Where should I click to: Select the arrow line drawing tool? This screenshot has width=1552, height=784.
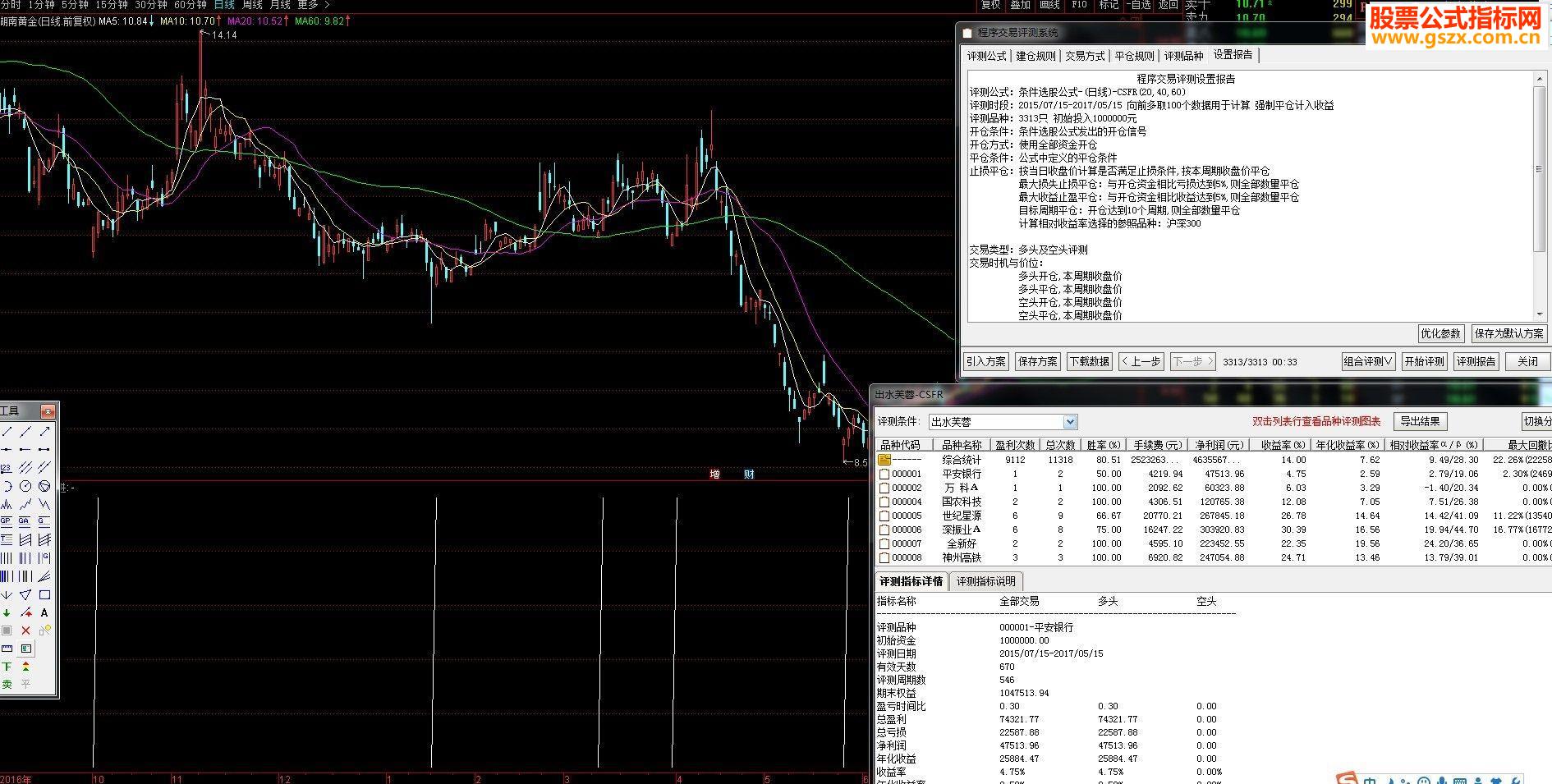tap(45, 432)
